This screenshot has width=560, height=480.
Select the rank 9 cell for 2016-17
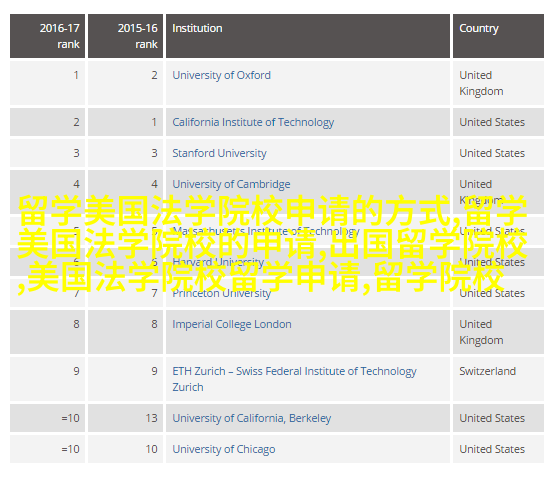point(48,379)
